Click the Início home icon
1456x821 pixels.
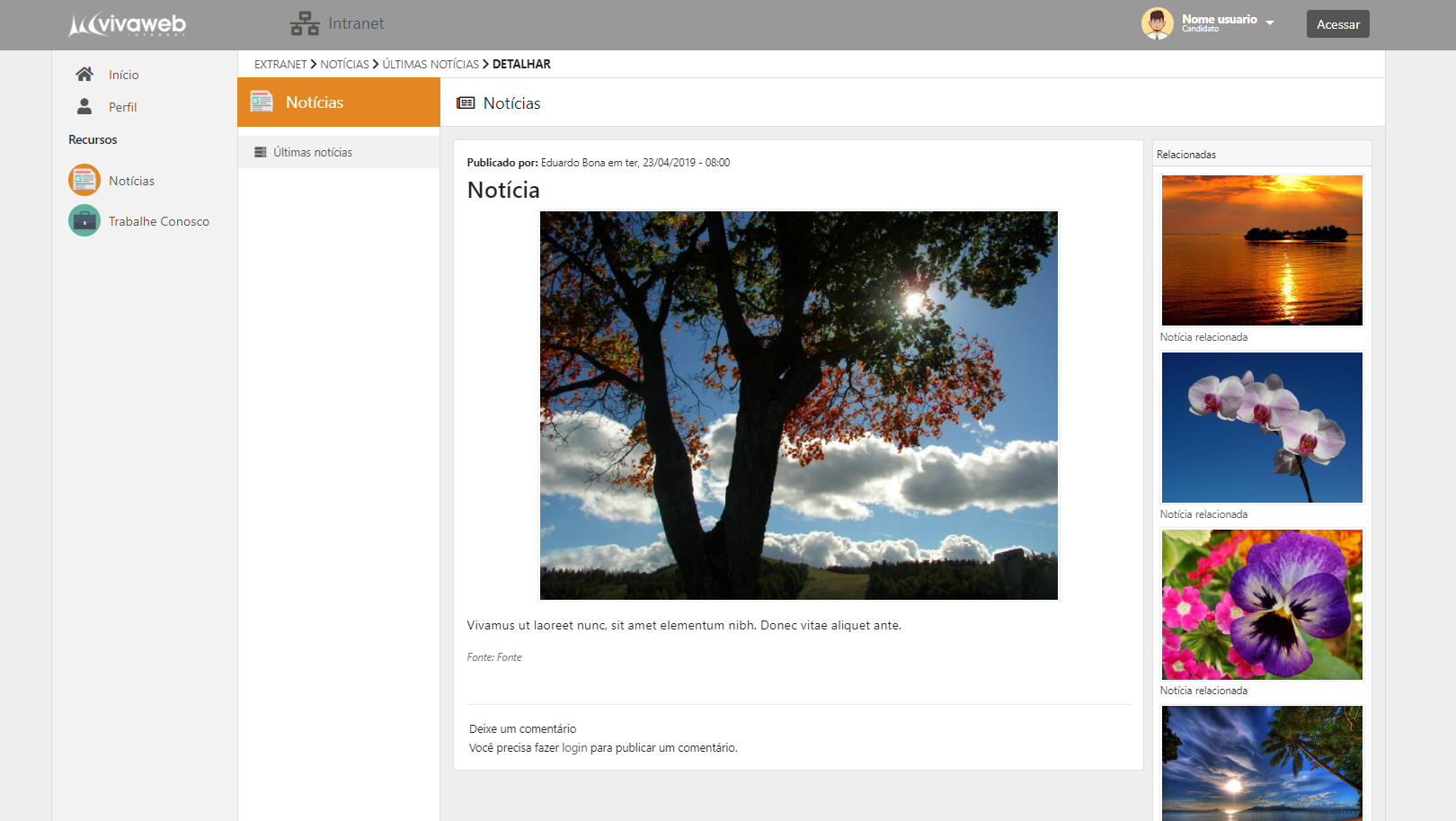tap(84, 74)
